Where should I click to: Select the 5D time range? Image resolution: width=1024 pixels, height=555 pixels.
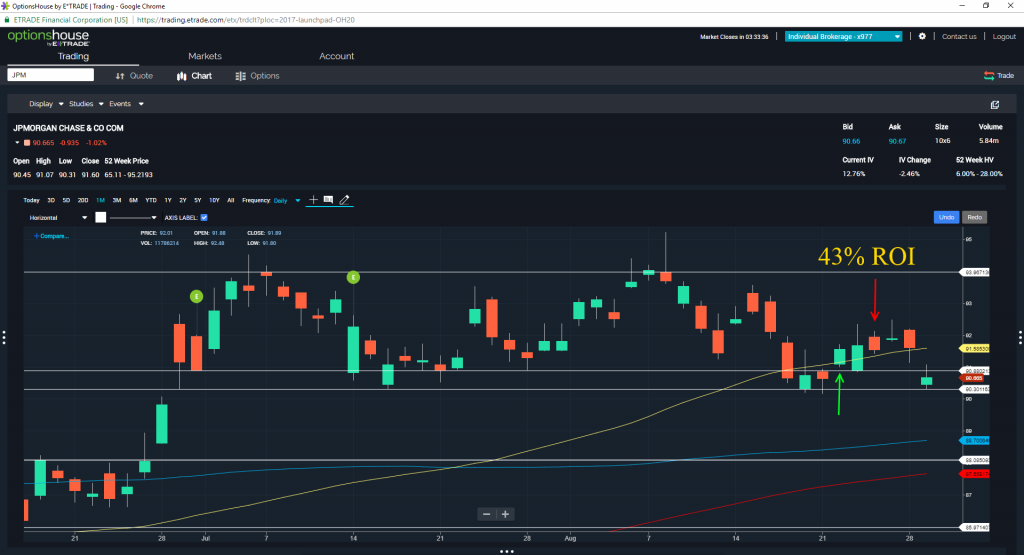tap(66, 200)
